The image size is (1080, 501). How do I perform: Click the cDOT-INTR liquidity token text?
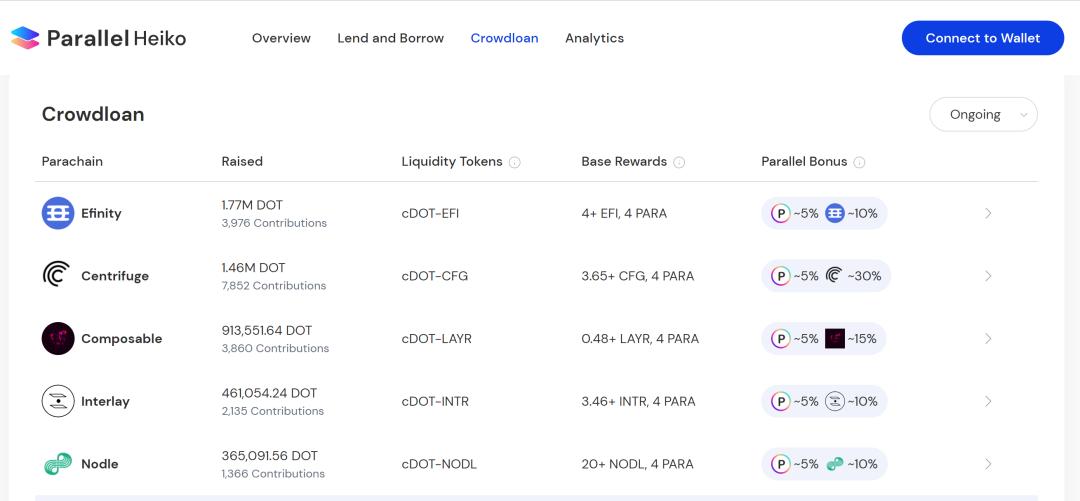(x=435, y=401)
